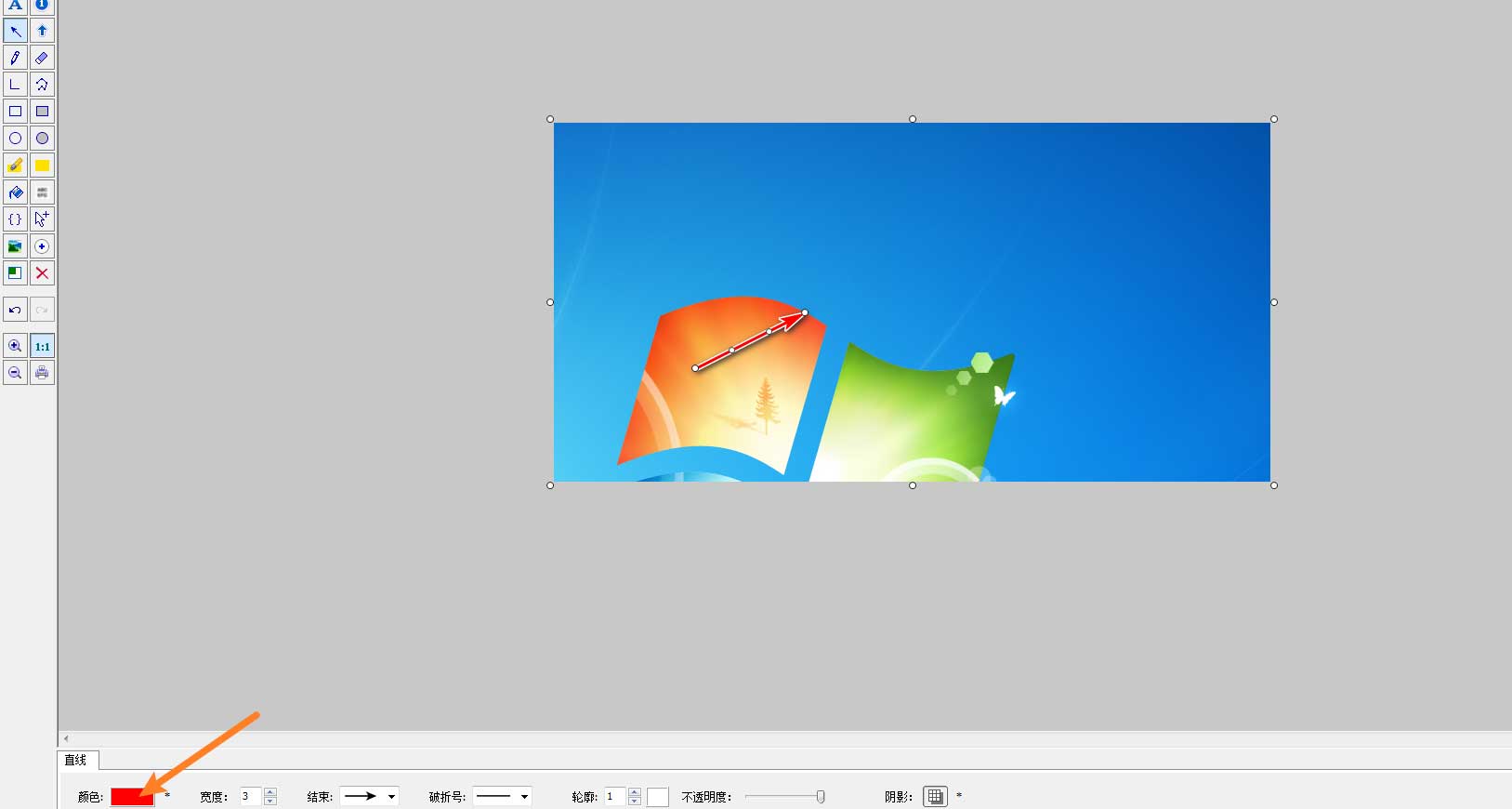Select the outline rectangle tool
1512x809 pixels.
coord(15,112)
